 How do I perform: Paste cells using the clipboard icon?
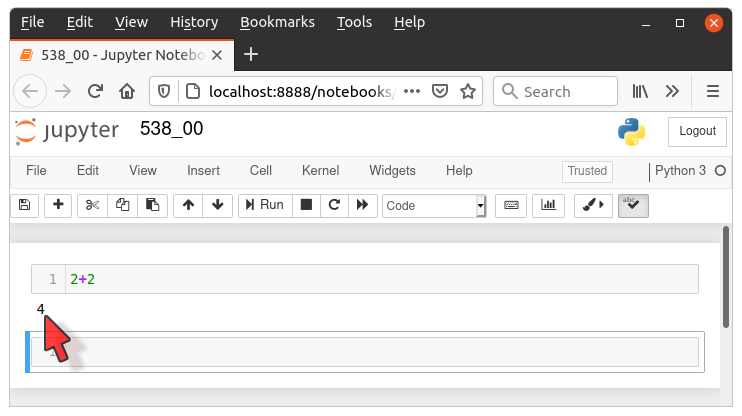[x=152, y=205]
